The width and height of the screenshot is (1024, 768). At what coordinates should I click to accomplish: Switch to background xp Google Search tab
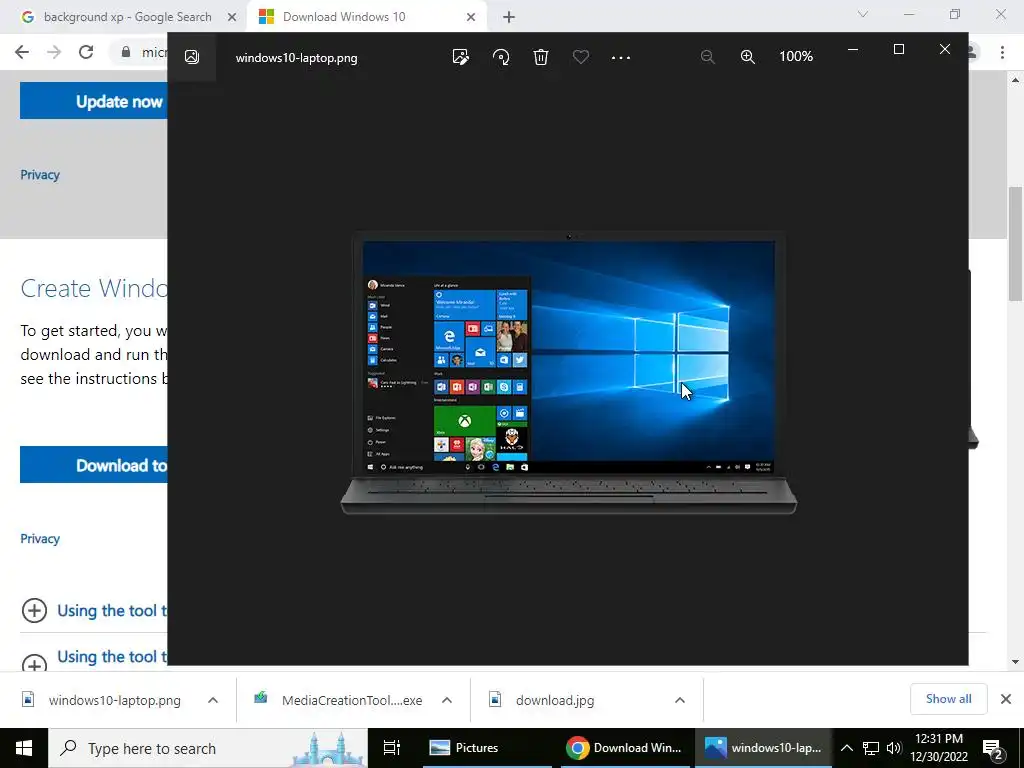click(127, 17)
